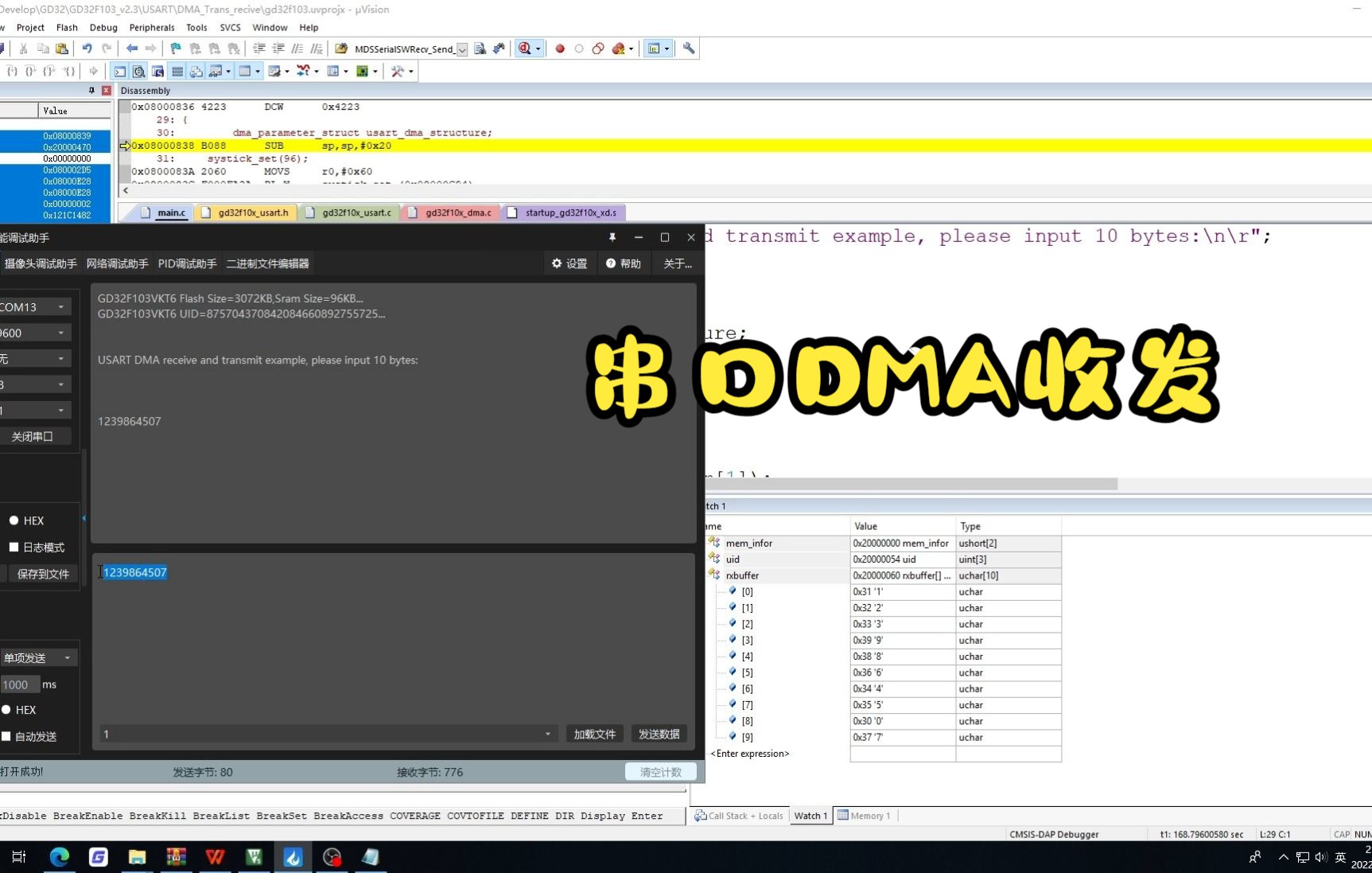Click the 发送数据 button
The image size is (1372, 873).
[x=659, y=734]
